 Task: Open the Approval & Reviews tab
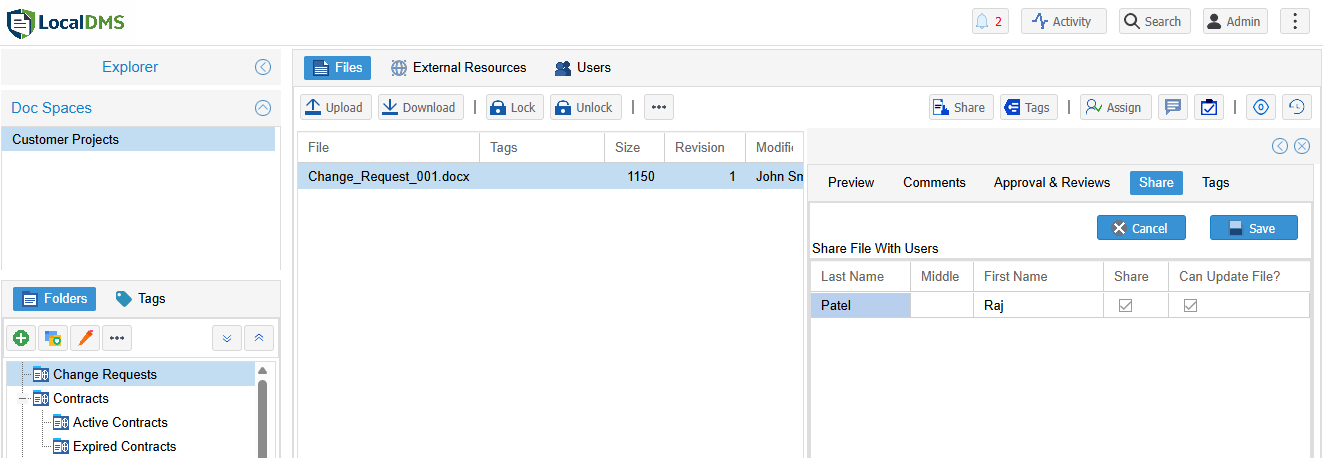point(1052,182)
